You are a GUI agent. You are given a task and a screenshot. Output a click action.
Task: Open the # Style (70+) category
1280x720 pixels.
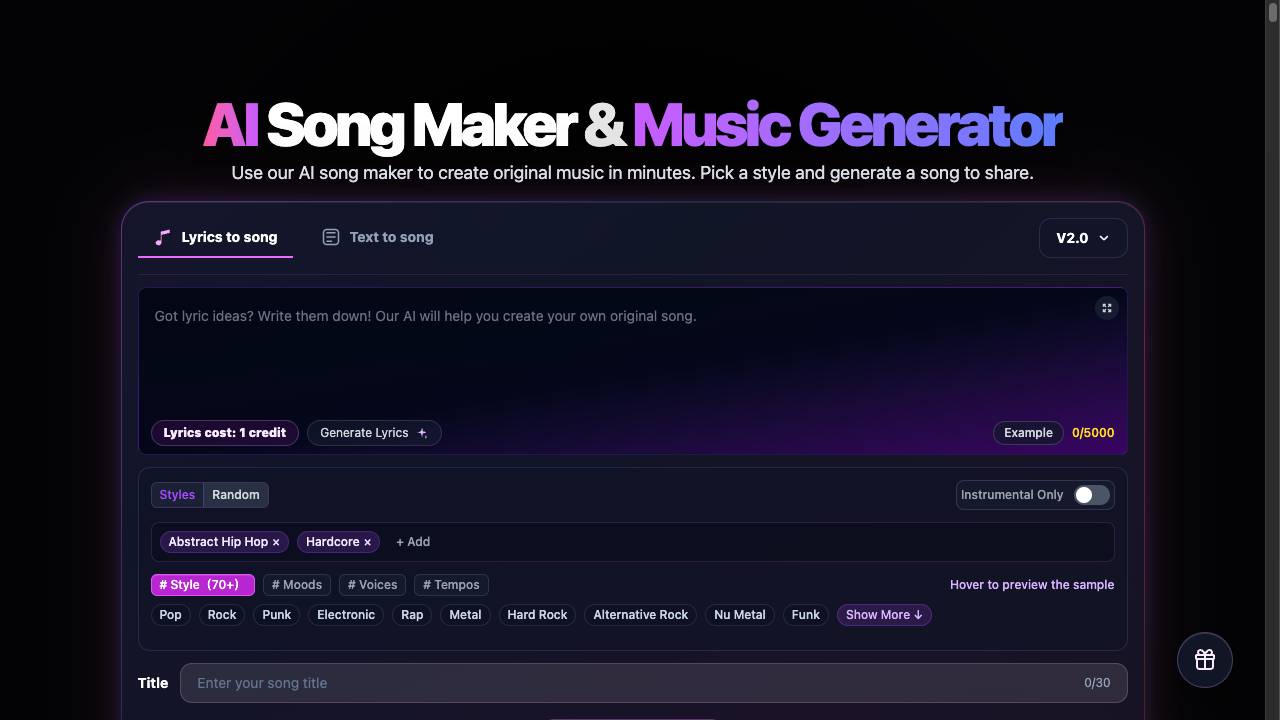coord(203,585)
